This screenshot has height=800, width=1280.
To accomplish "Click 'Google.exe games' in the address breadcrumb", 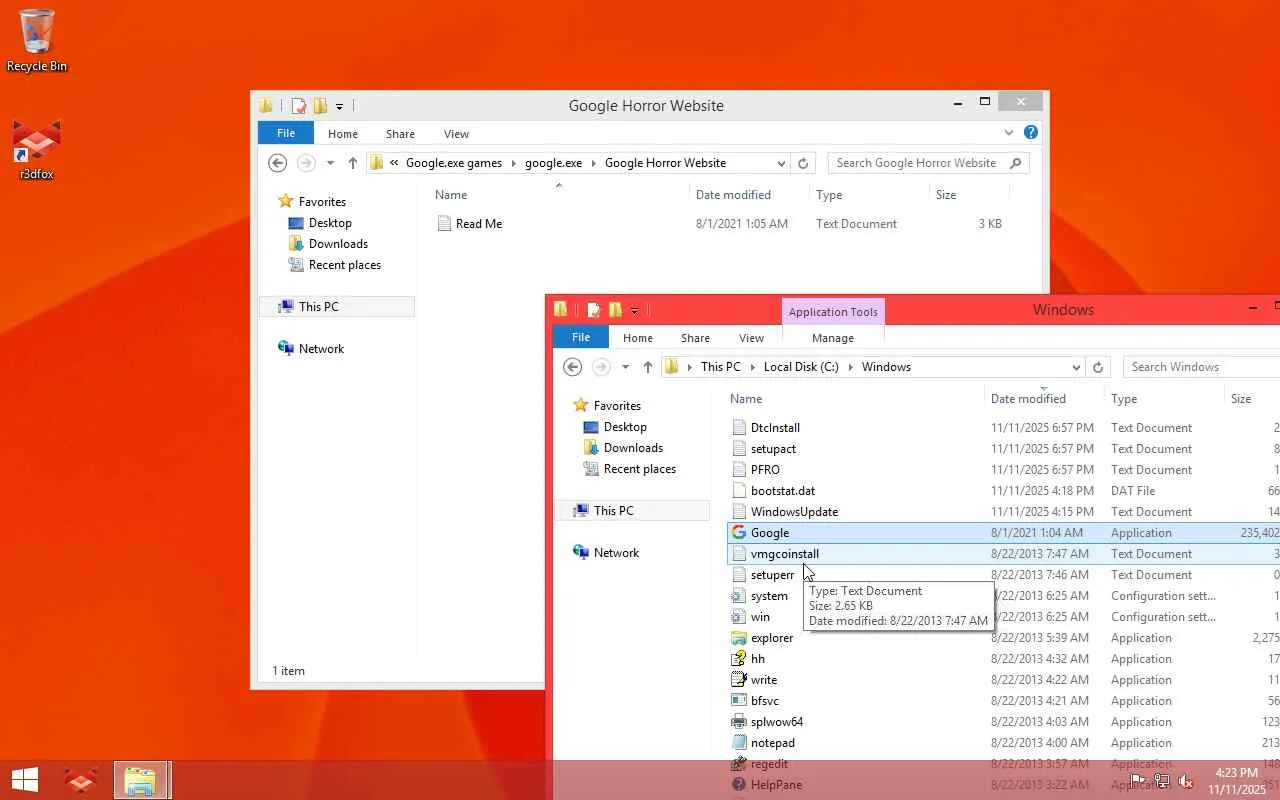I will click(x=454, y=163).
